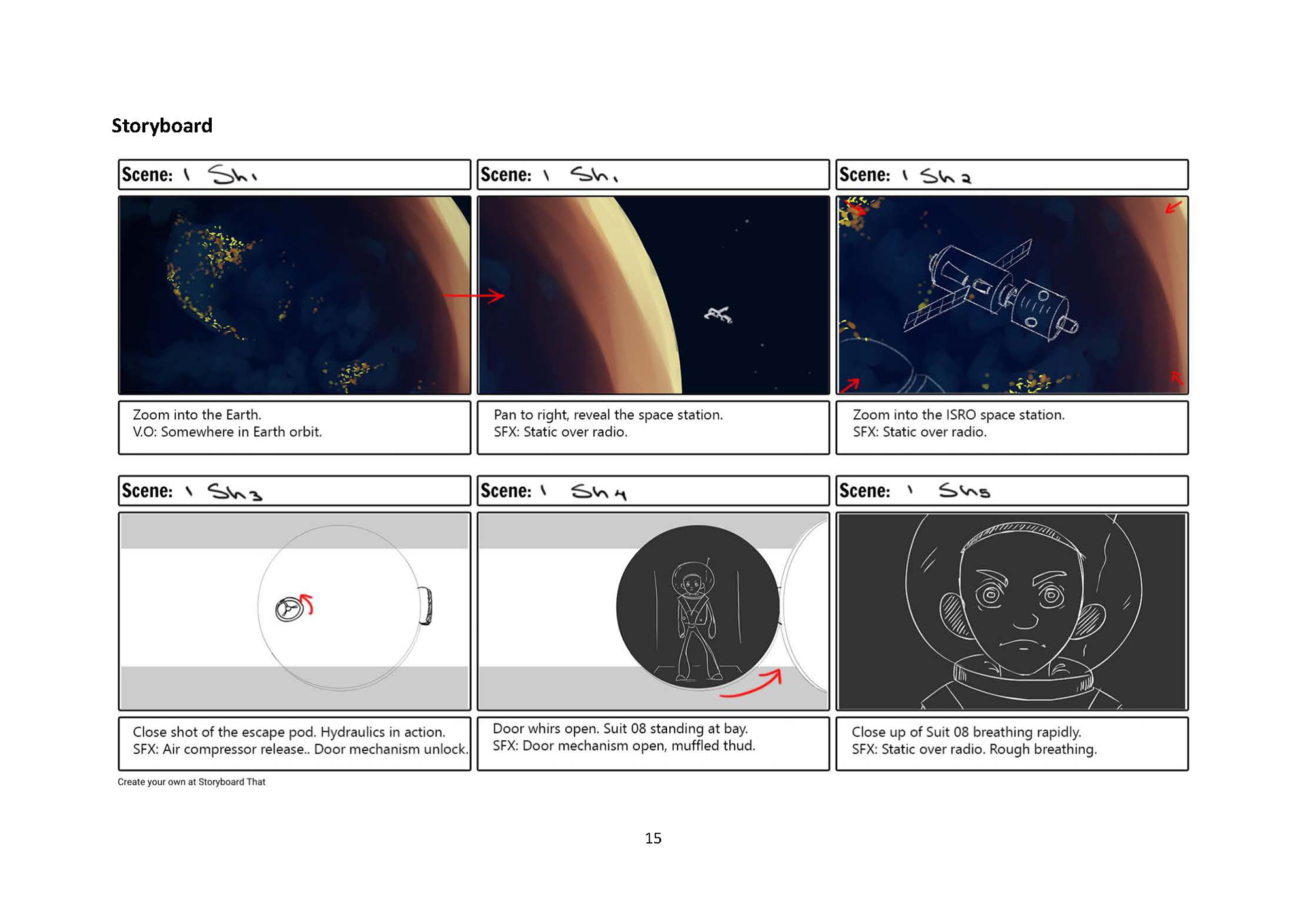The image size is (1307, 924).
Task: Click the door wheel handle icon
Action: [x=289, y=609]
